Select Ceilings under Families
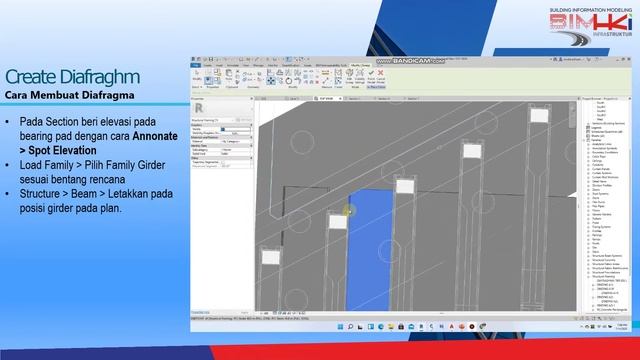 (x=597, y=161)
